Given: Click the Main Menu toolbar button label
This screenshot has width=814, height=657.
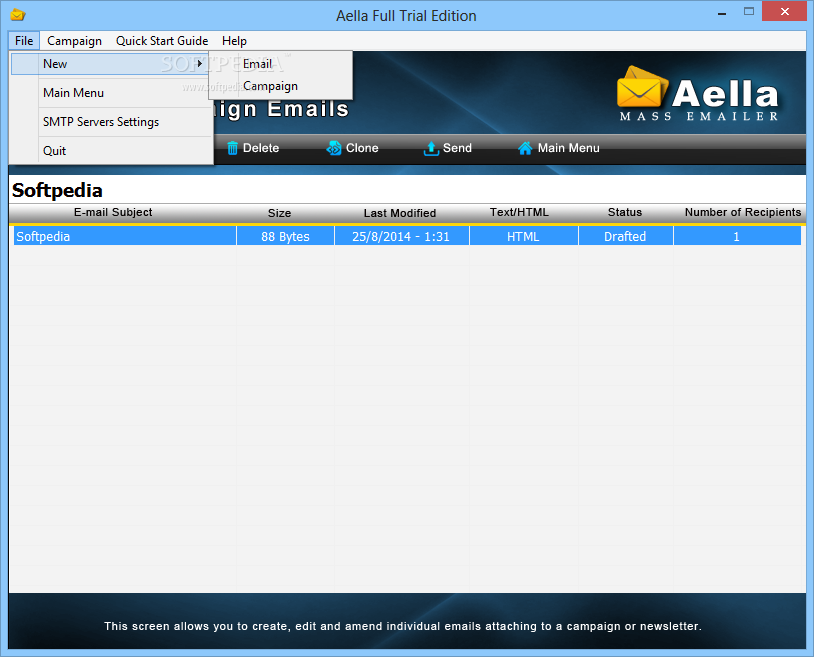Looking at the screenshot, I should (x=568, y=148).
